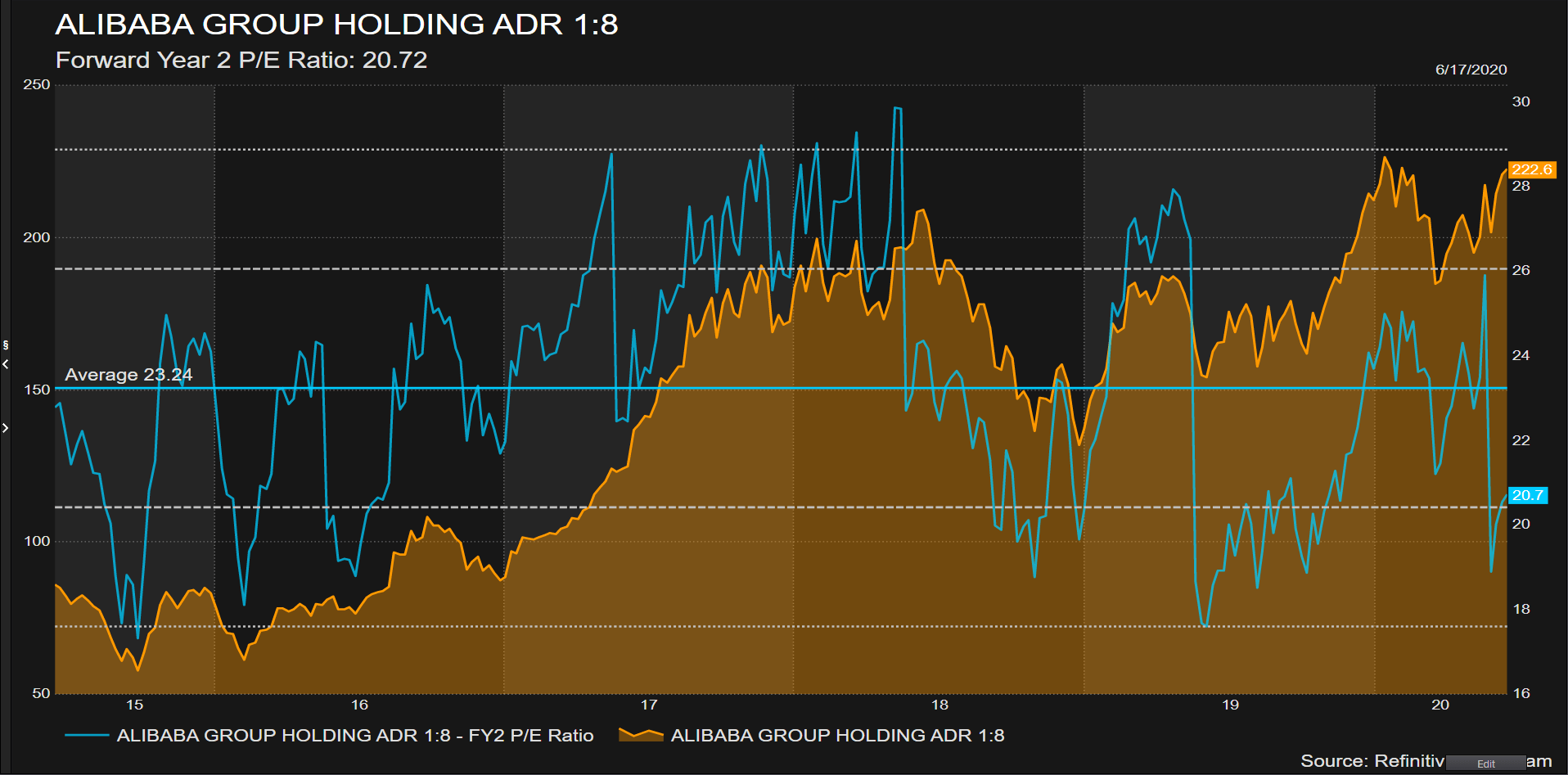Viewport: 1568px width, 775px height.
Task: Click the section symbol icon on the side strip
Action: click(x=6, y=345)
